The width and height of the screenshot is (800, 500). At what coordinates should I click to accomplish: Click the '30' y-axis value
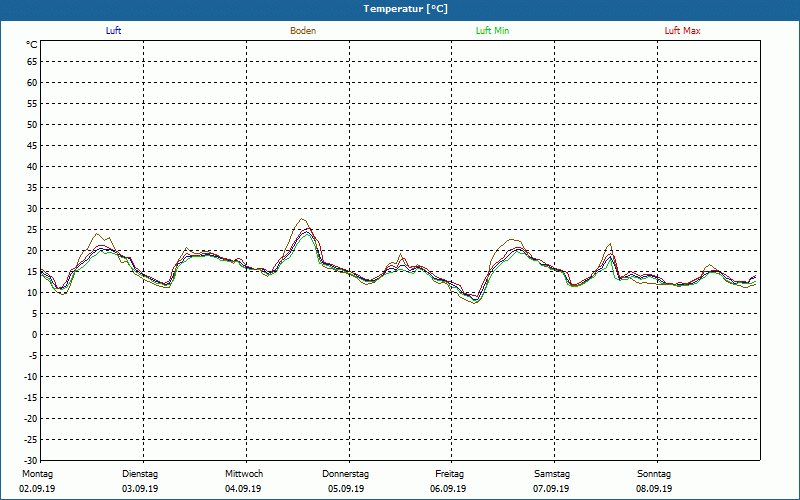[32, 209]
